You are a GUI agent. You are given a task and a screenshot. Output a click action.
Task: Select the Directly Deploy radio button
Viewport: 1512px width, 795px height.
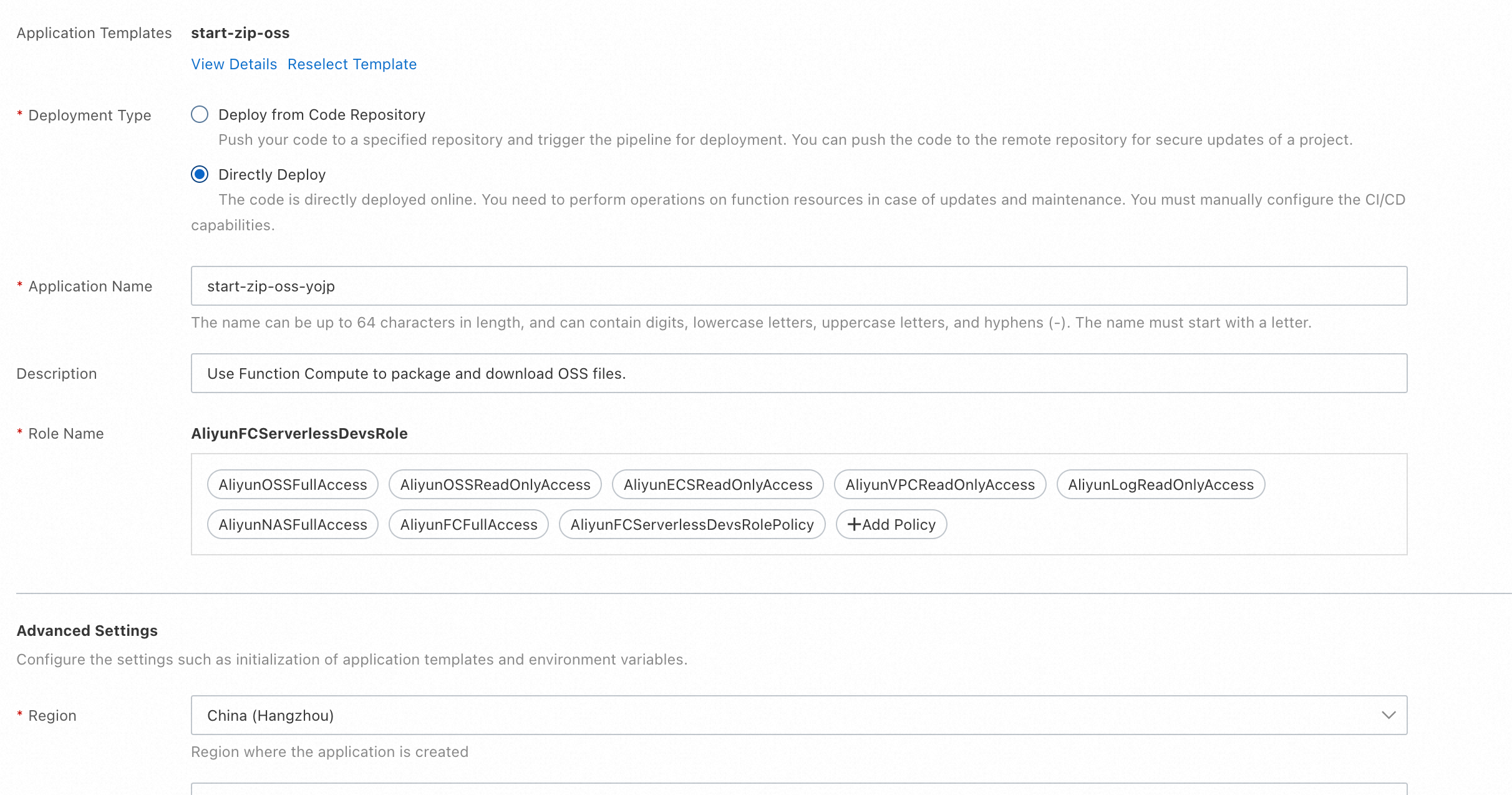click(x=200, y=174)
